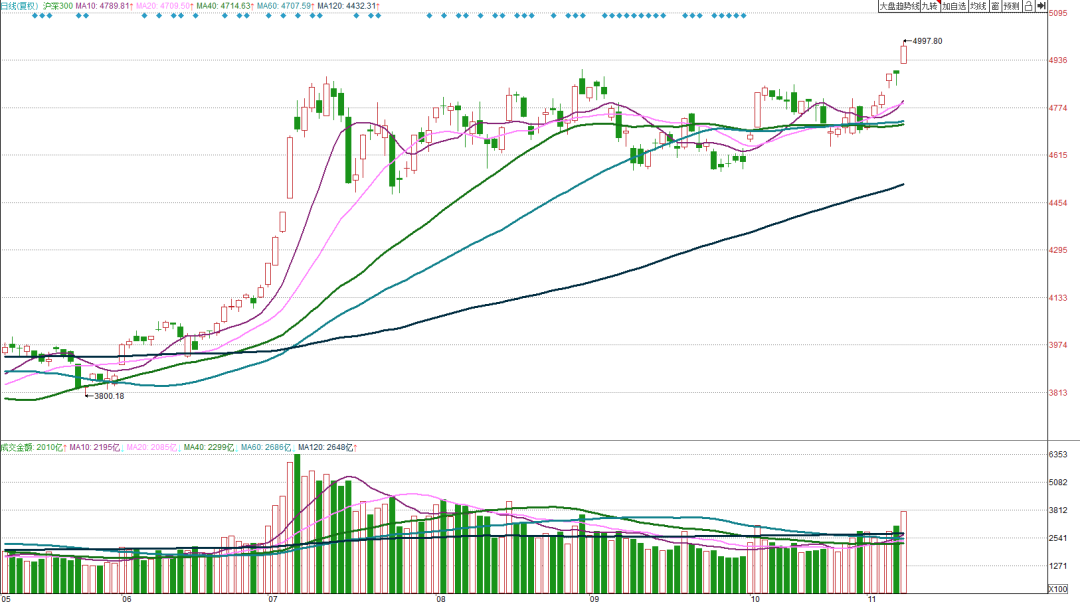The height and width of the screenshot is (604, 1080).
Task: Click the 1271 volume axis label
Action: (1058, 567)
